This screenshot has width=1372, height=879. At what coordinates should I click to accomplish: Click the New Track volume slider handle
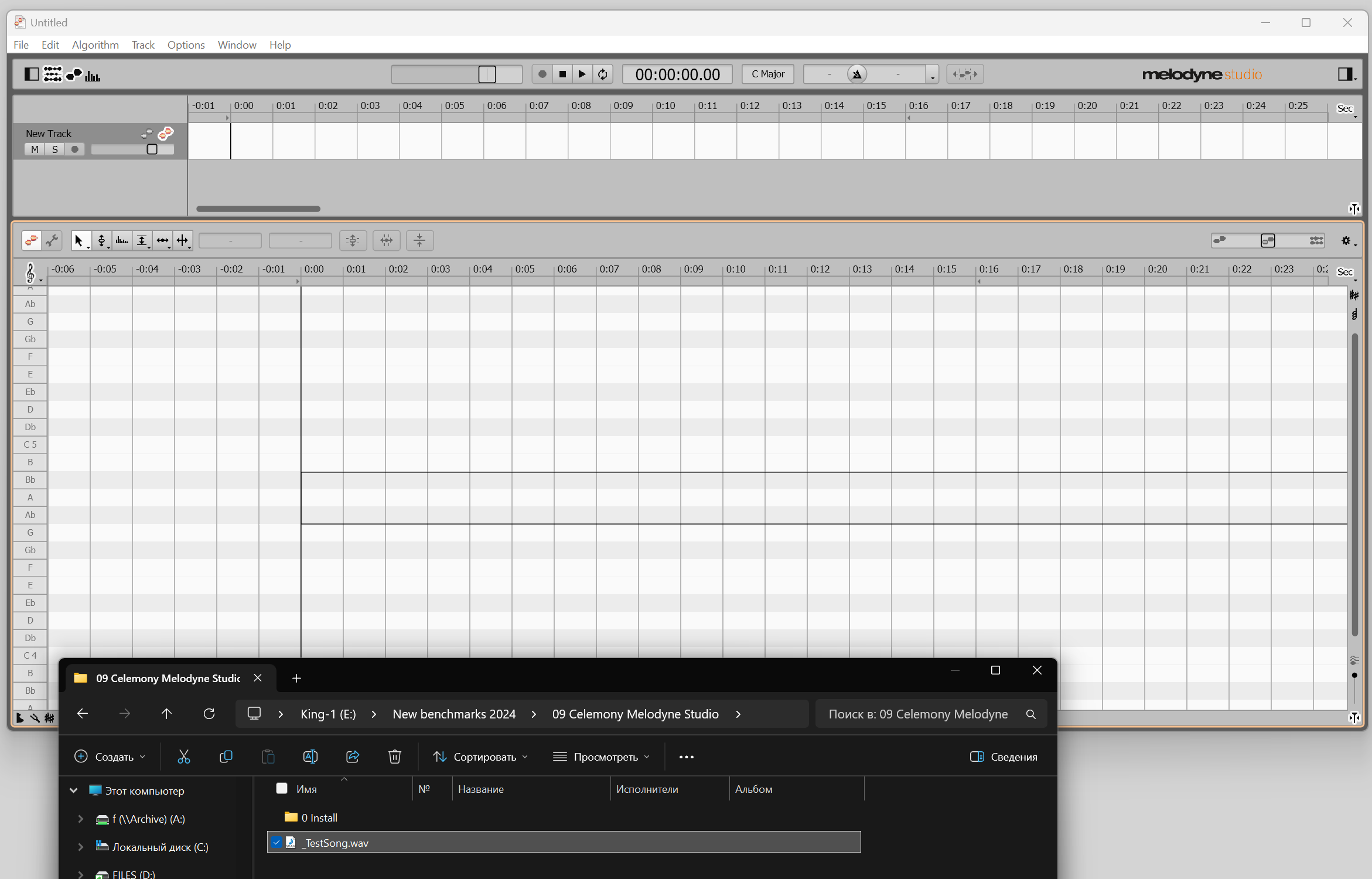(x=152, y=149)
